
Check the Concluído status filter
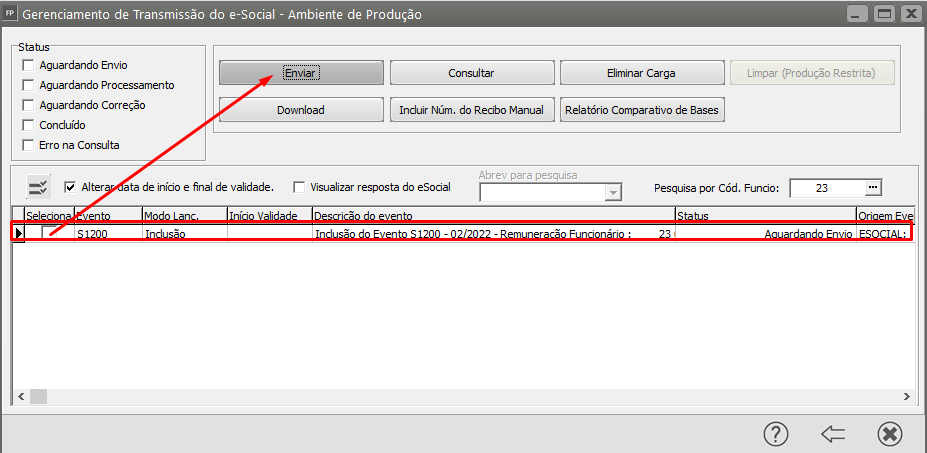28,125
